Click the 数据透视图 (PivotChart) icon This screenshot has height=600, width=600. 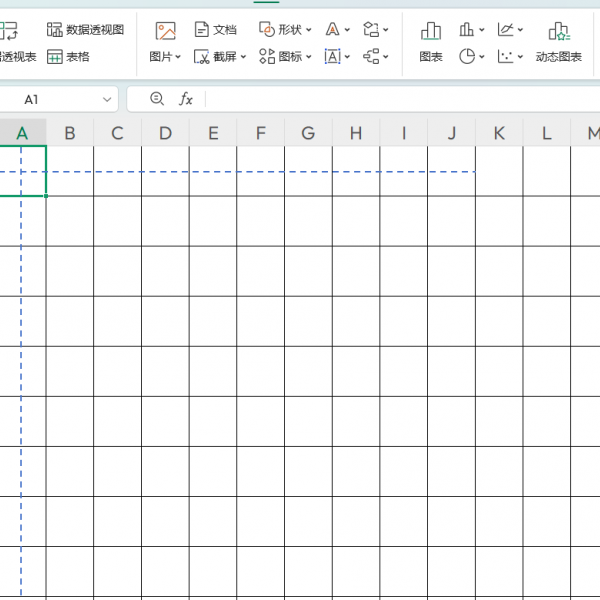coord(55,30)
